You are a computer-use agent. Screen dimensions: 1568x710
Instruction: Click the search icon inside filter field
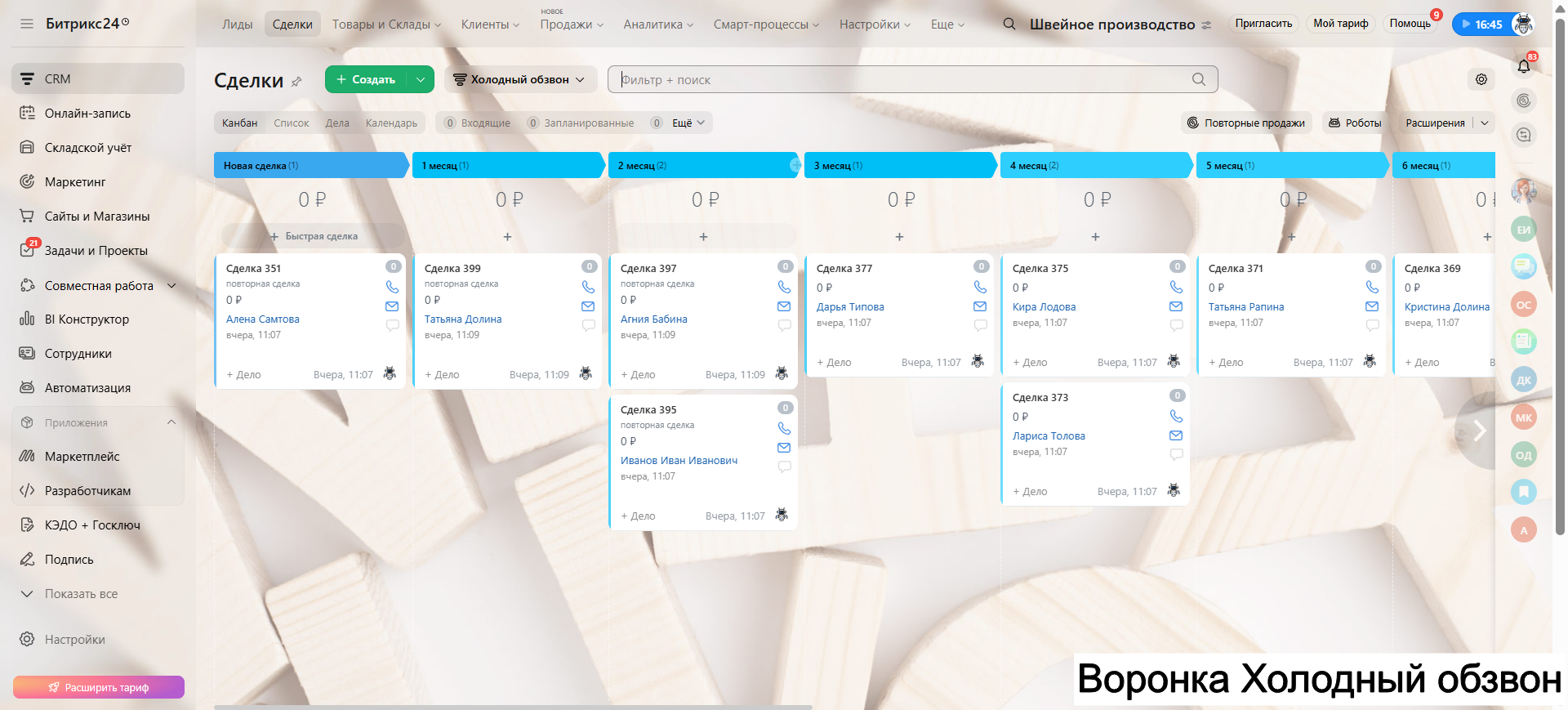[1198, 79]
